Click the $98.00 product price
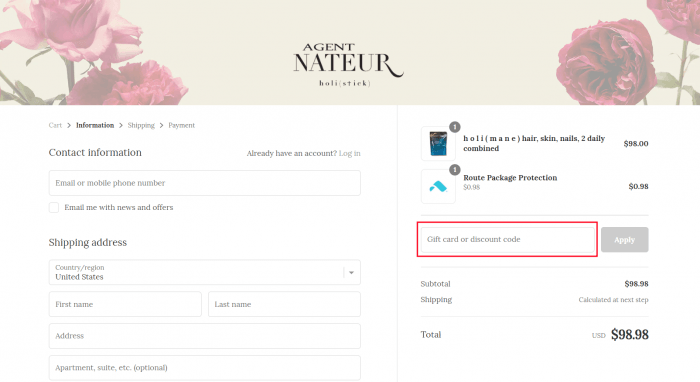Screen dimensions: 700x382 tap(636, 143)
